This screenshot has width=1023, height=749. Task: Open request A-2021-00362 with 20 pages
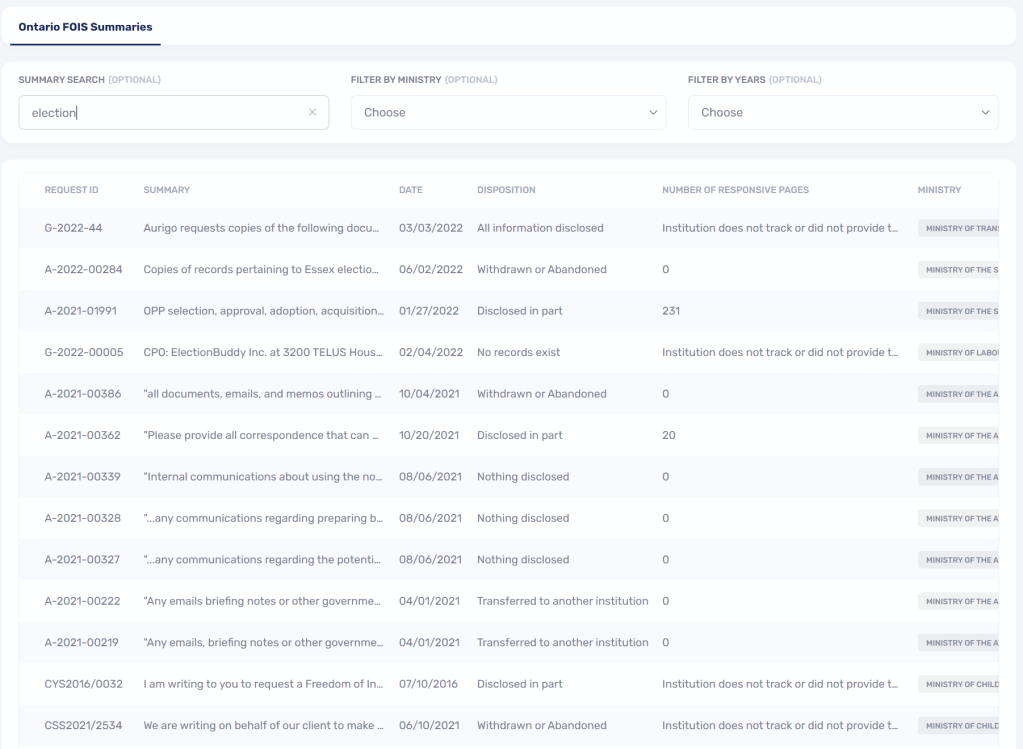tap(82, 436)
